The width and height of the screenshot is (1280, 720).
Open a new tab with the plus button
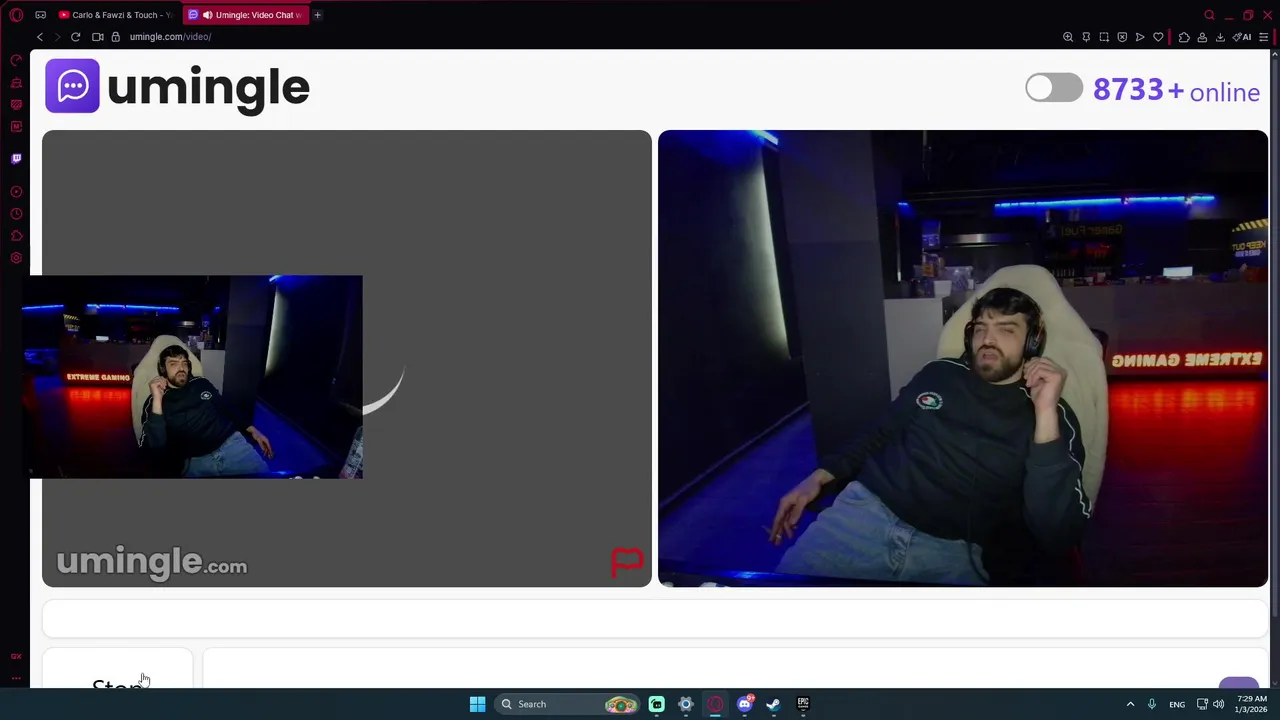coord(317,15)
